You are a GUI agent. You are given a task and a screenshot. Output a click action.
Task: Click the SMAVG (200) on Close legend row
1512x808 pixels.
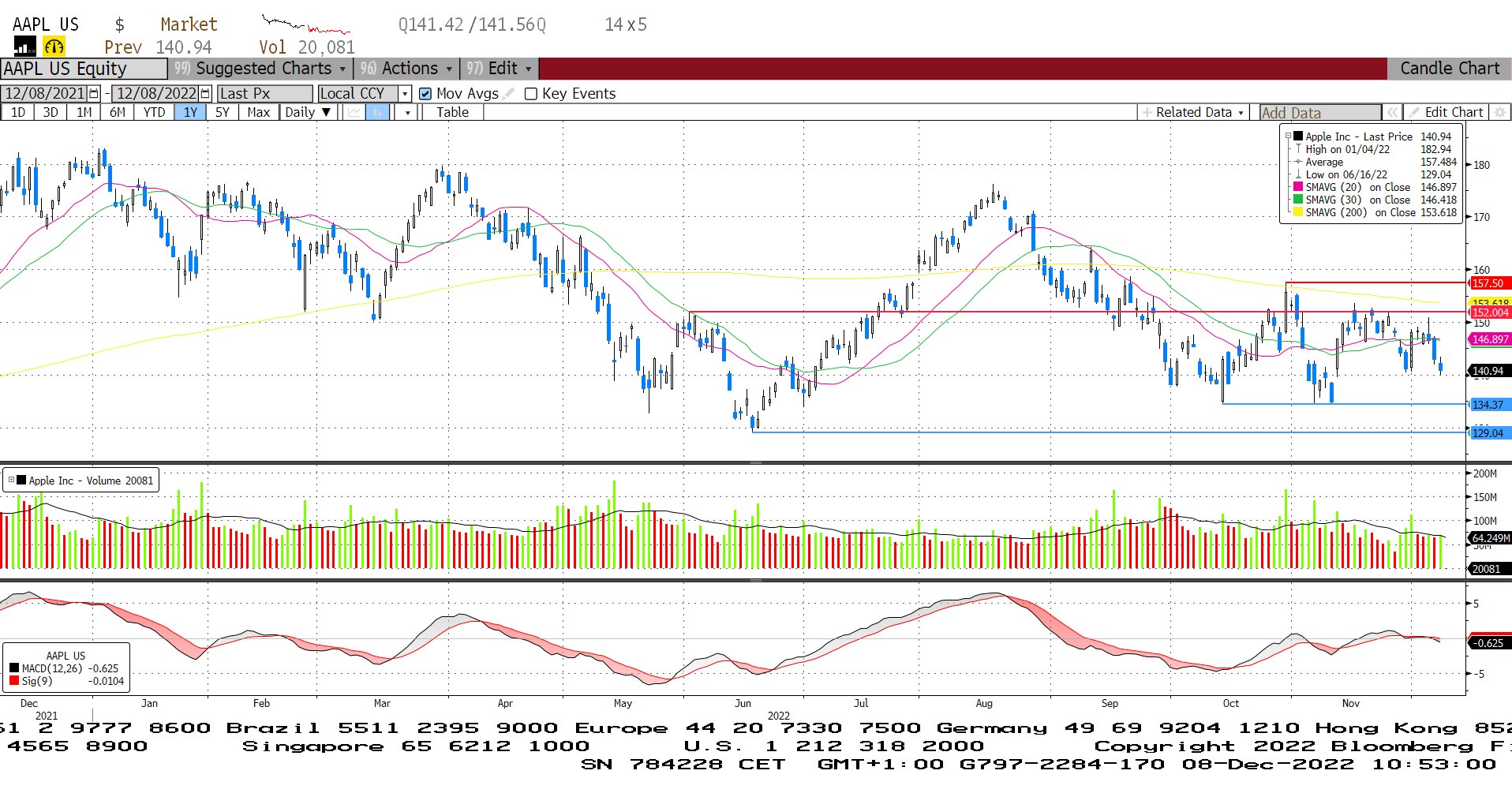click(1375, 212)
